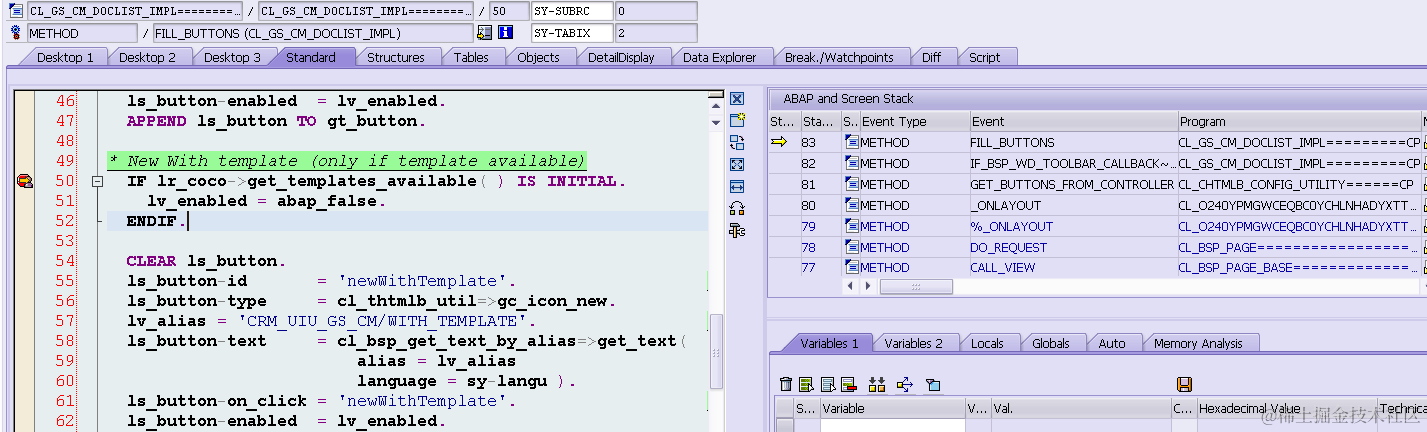This screenshot has width=1427, height=432.
Task: Click the orange save icon in Variables toolbar
Action: tap(1184, 384)
